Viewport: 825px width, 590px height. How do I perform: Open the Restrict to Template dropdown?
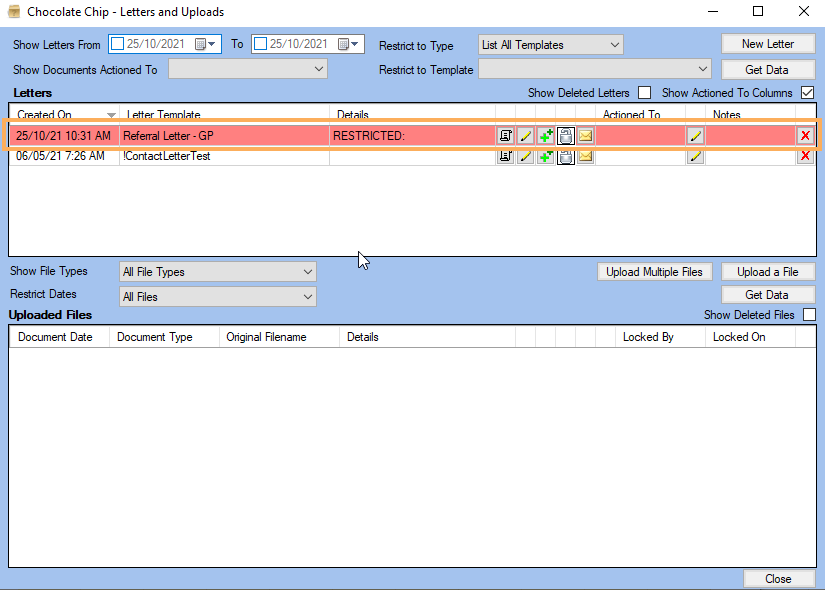(595, 69)
